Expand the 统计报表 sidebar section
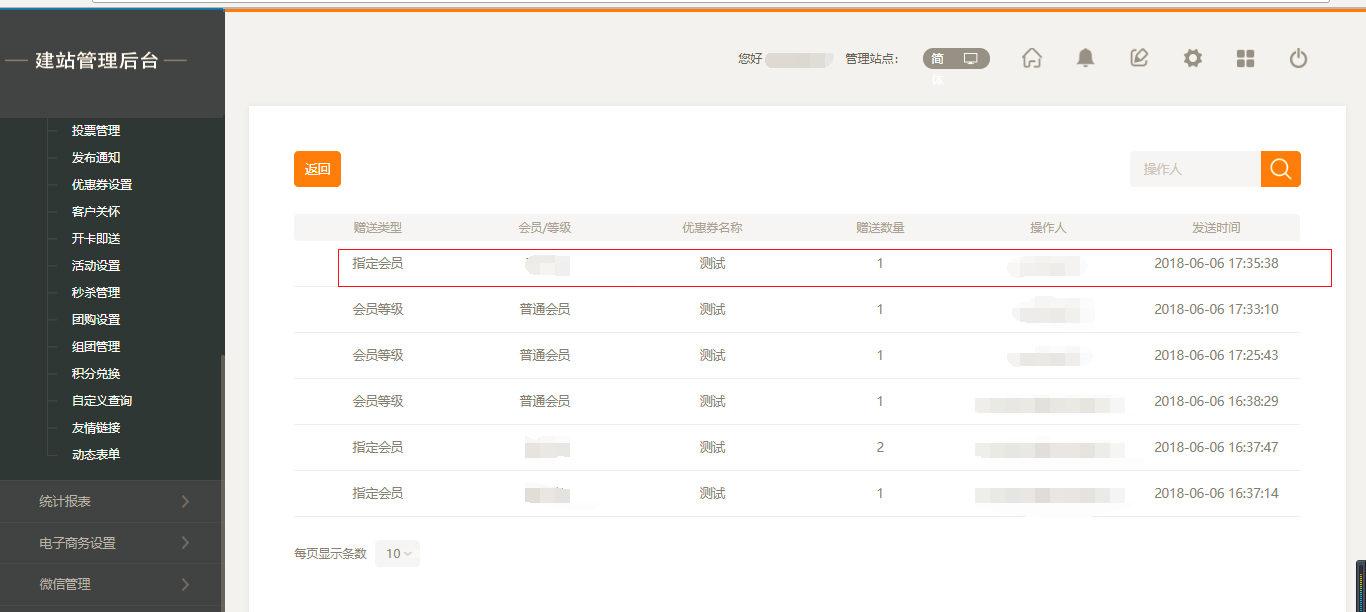The image size is (1366, 612). pyautogui.click(x=111, y=501)
